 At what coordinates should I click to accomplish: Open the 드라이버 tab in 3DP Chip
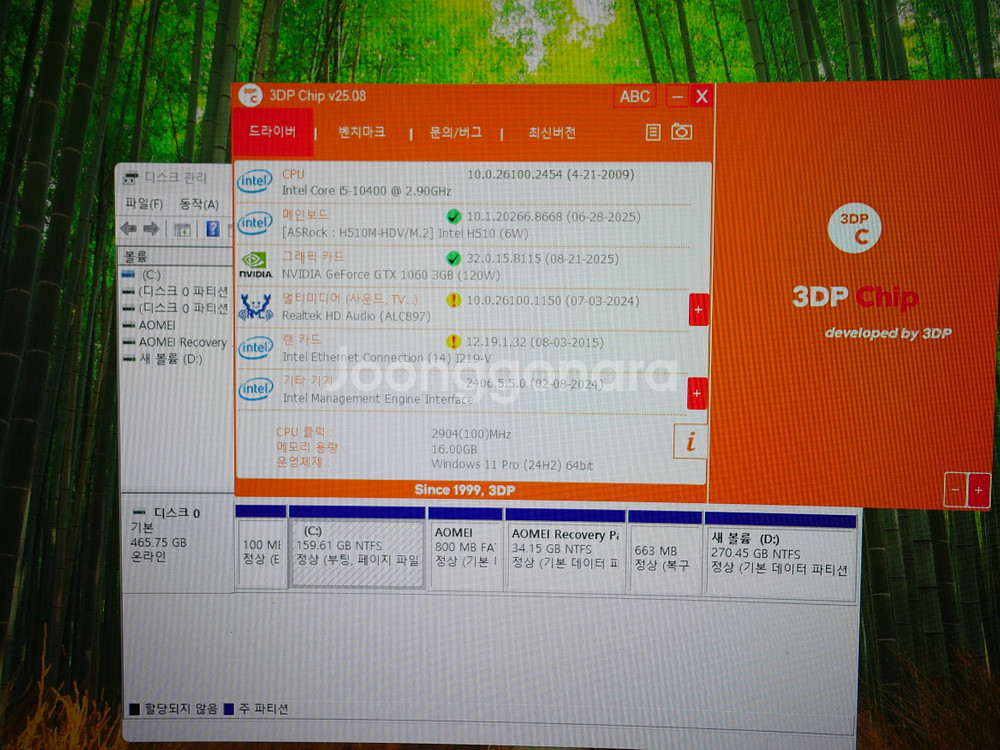pyautogui.click(x=272, y=131)
